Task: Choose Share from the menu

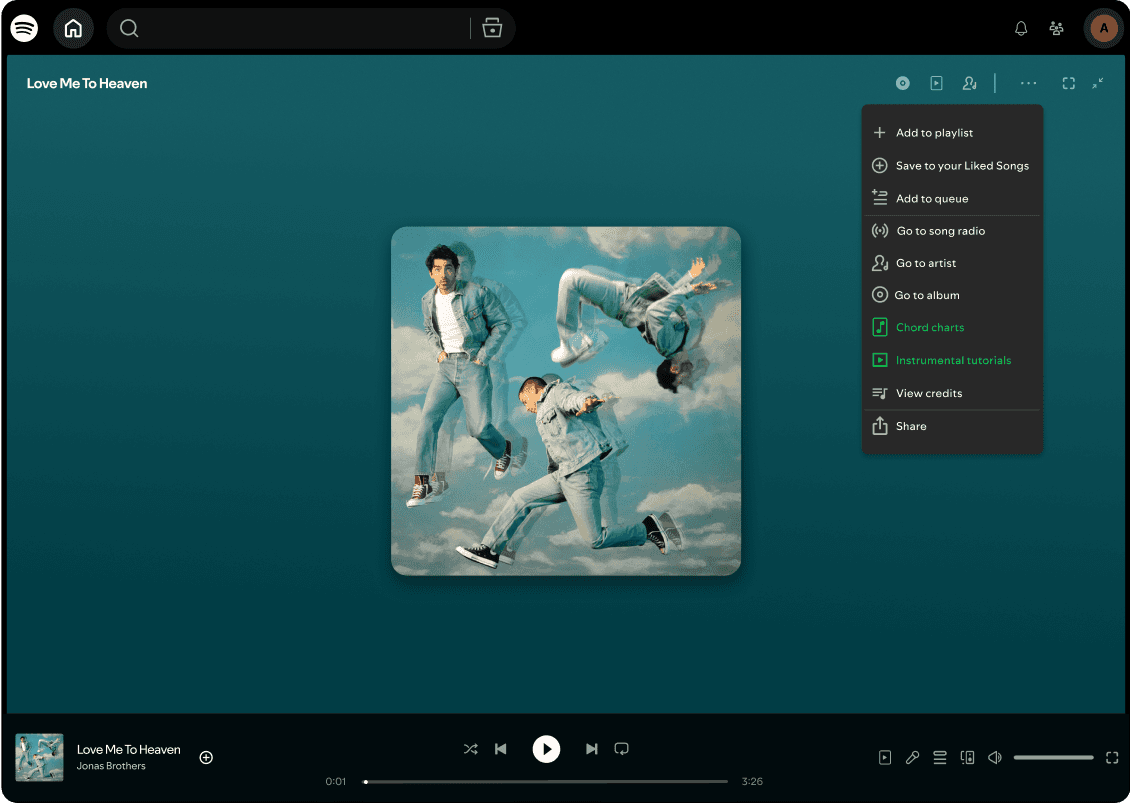Action: [x=952, y=426]
